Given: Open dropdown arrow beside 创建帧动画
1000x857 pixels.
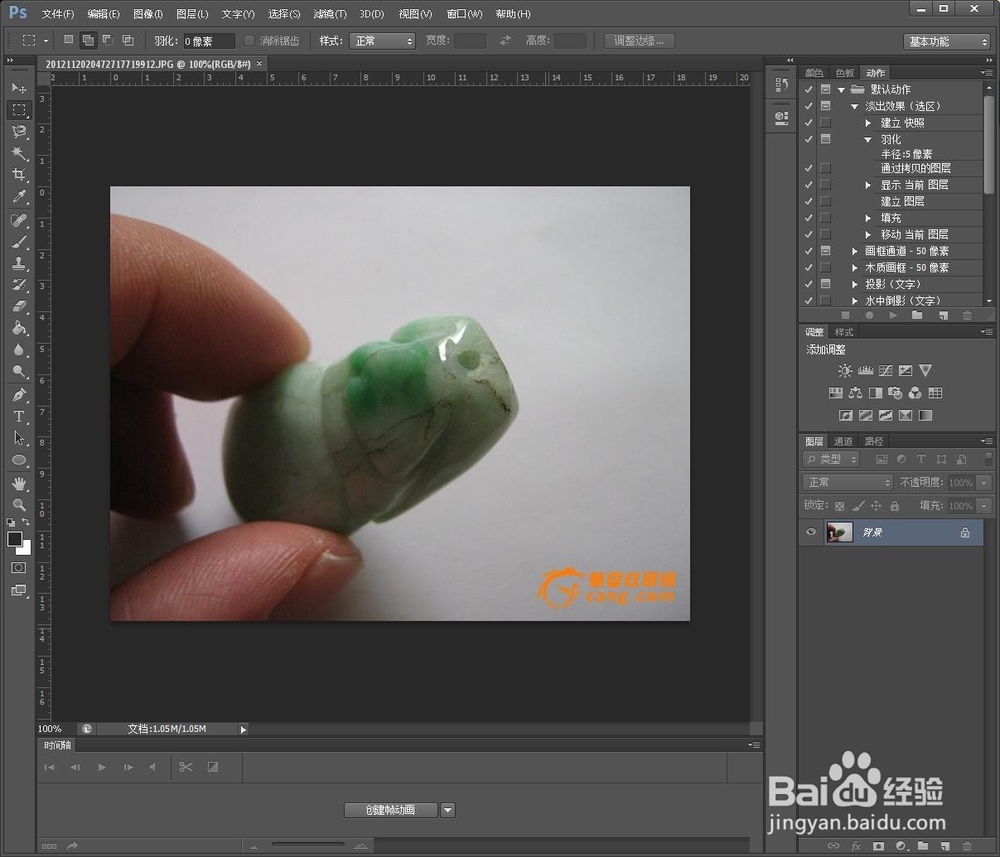Looking at the screenshot, I should click(x=448, y=810).
